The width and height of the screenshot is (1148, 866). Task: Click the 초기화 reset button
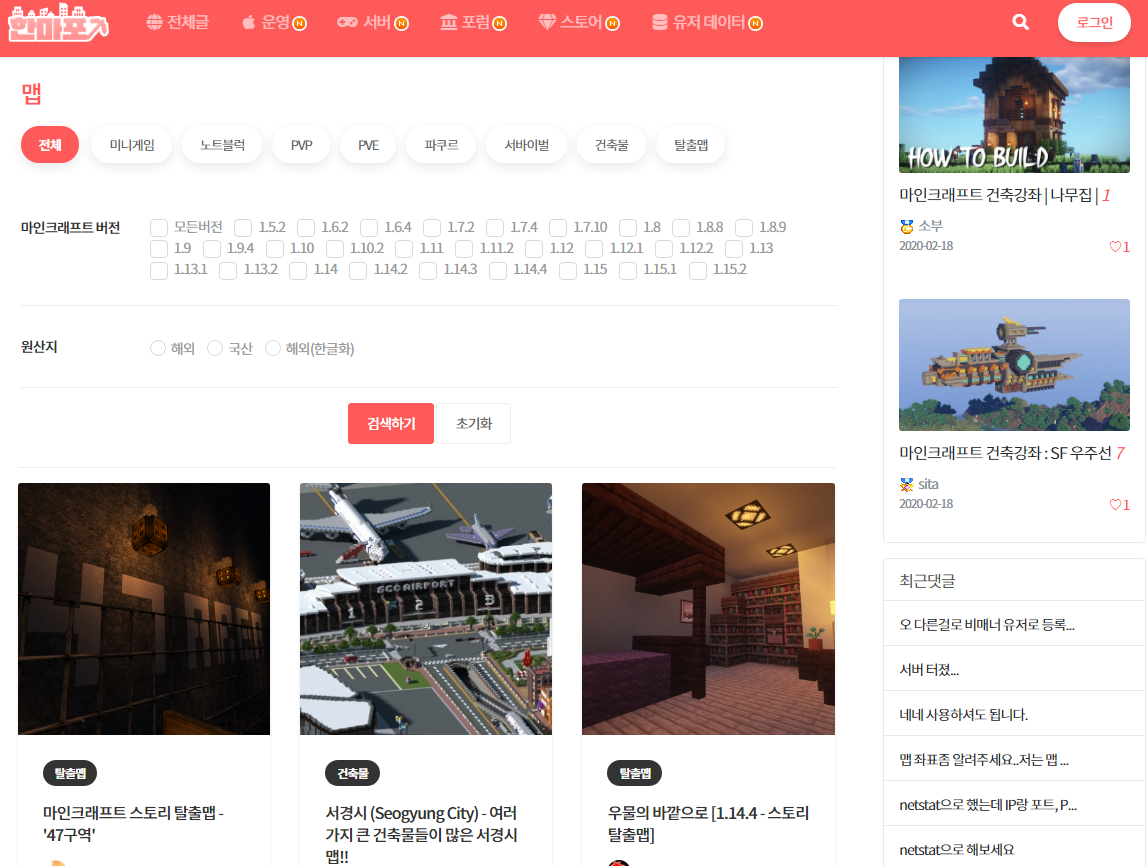[x=474, y=423]
